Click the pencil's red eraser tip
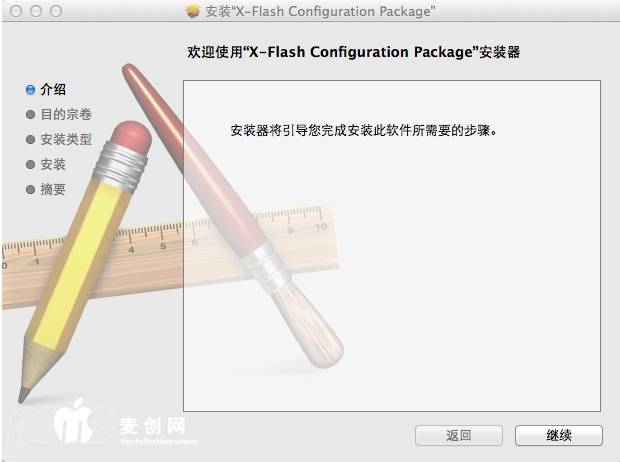 pyautogui.click(x=132, y=136)
